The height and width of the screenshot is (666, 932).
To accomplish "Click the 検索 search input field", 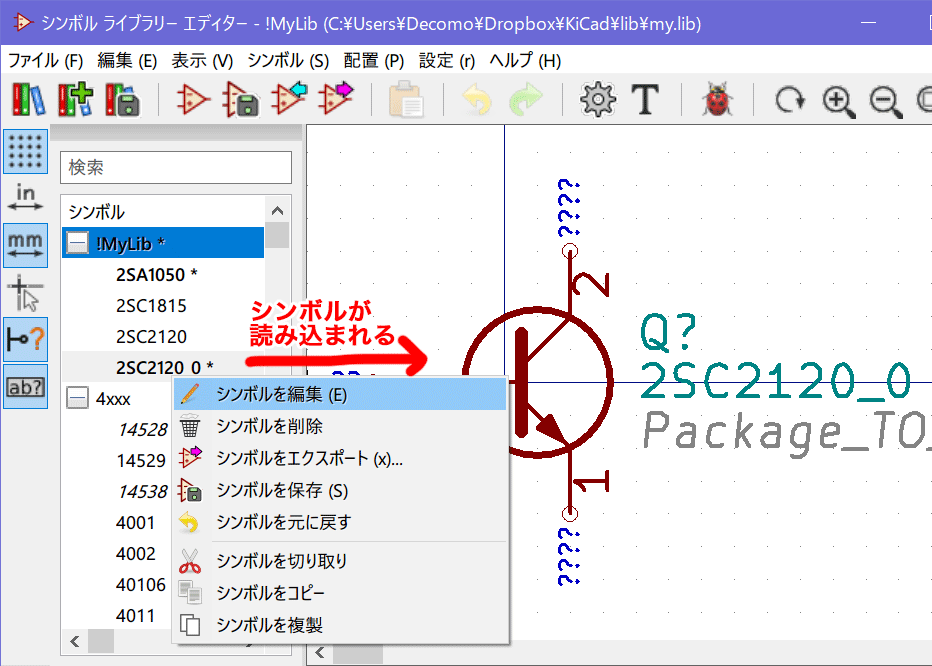I will coord(175,168).
